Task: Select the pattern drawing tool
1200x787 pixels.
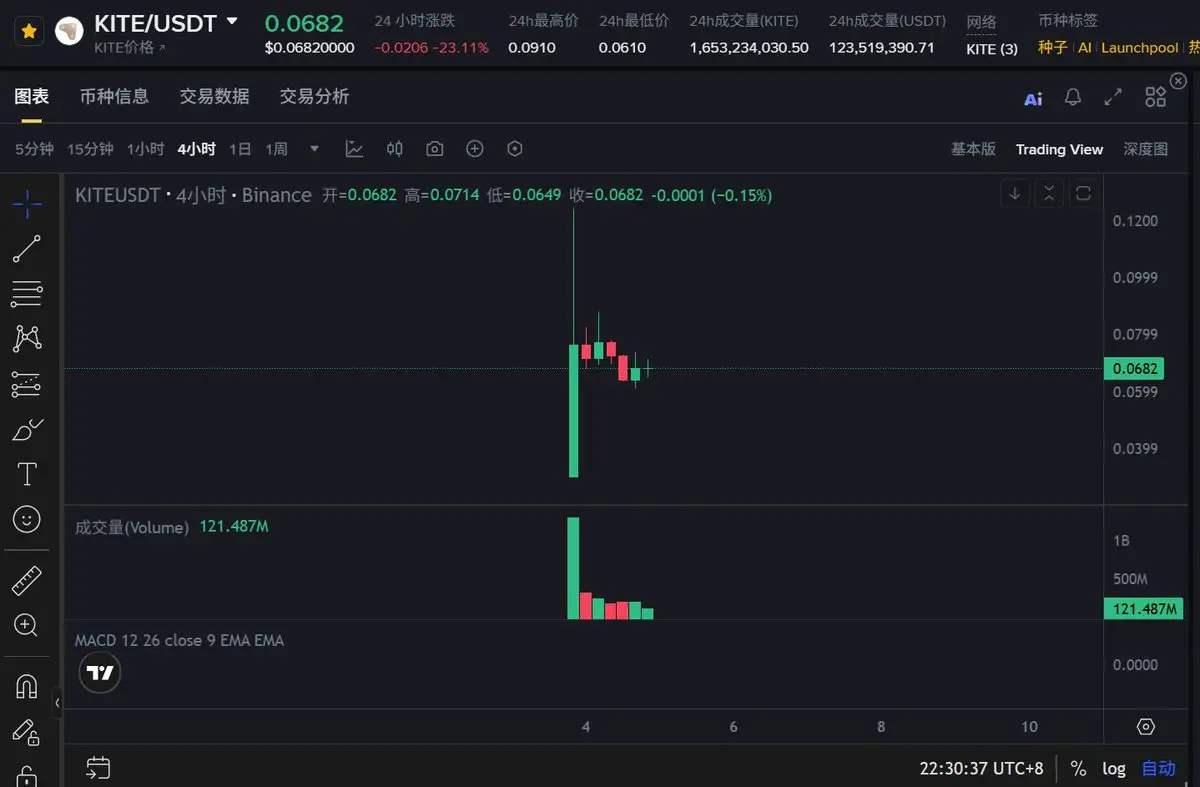Action: pyautogui.click(x=27, y=339)
